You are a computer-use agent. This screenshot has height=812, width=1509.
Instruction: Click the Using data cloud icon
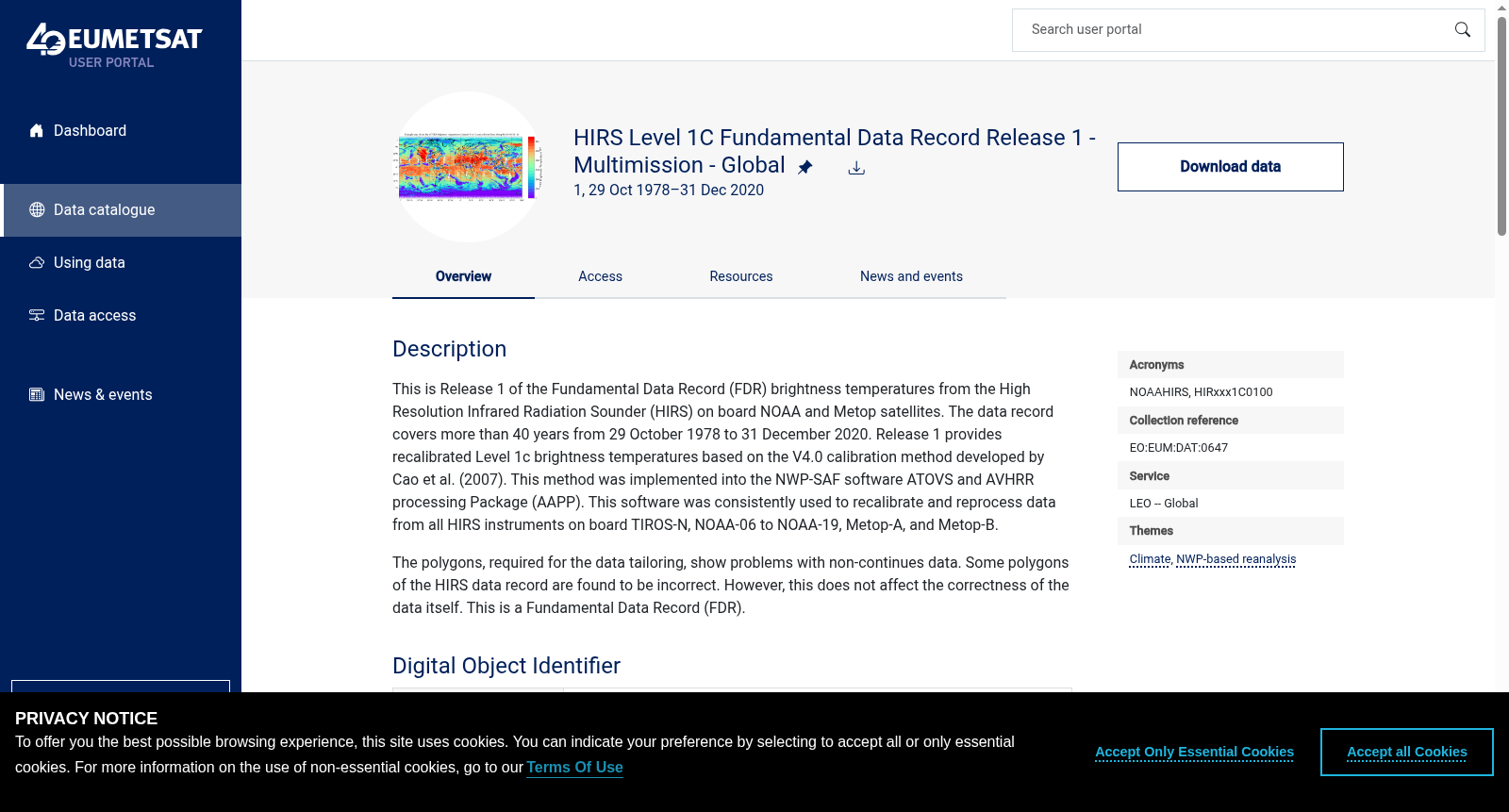37,263
